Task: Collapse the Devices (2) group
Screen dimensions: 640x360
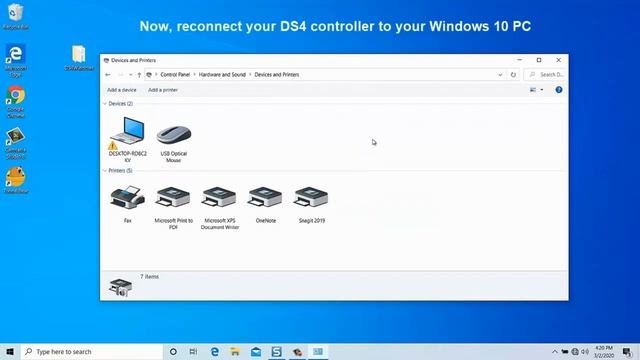Action: click(x=105, y=104)
